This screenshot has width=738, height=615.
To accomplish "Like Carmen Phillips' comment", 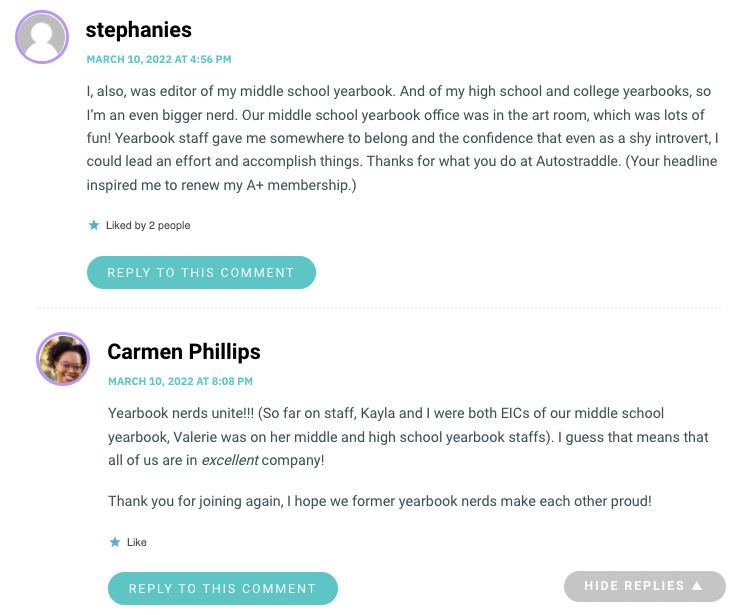I will [128, 542].
